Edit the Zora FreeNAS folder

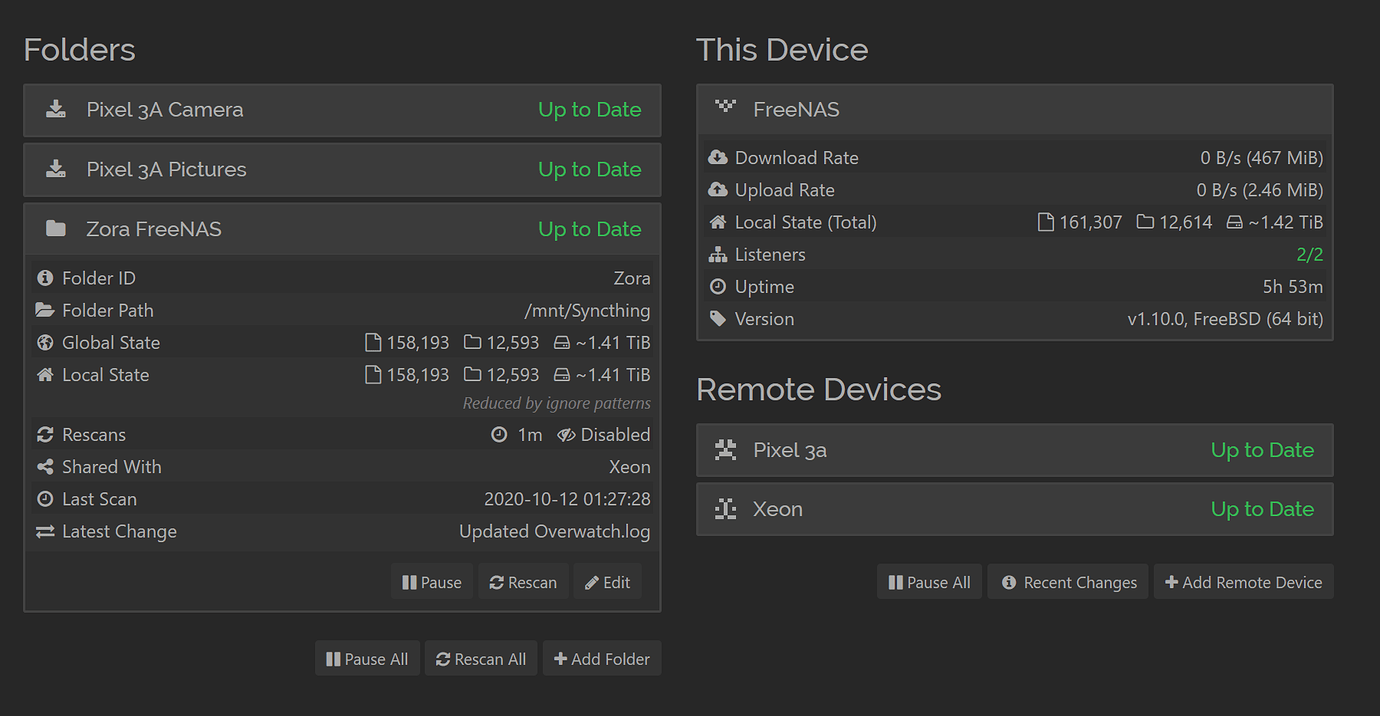tap(607, 582)
